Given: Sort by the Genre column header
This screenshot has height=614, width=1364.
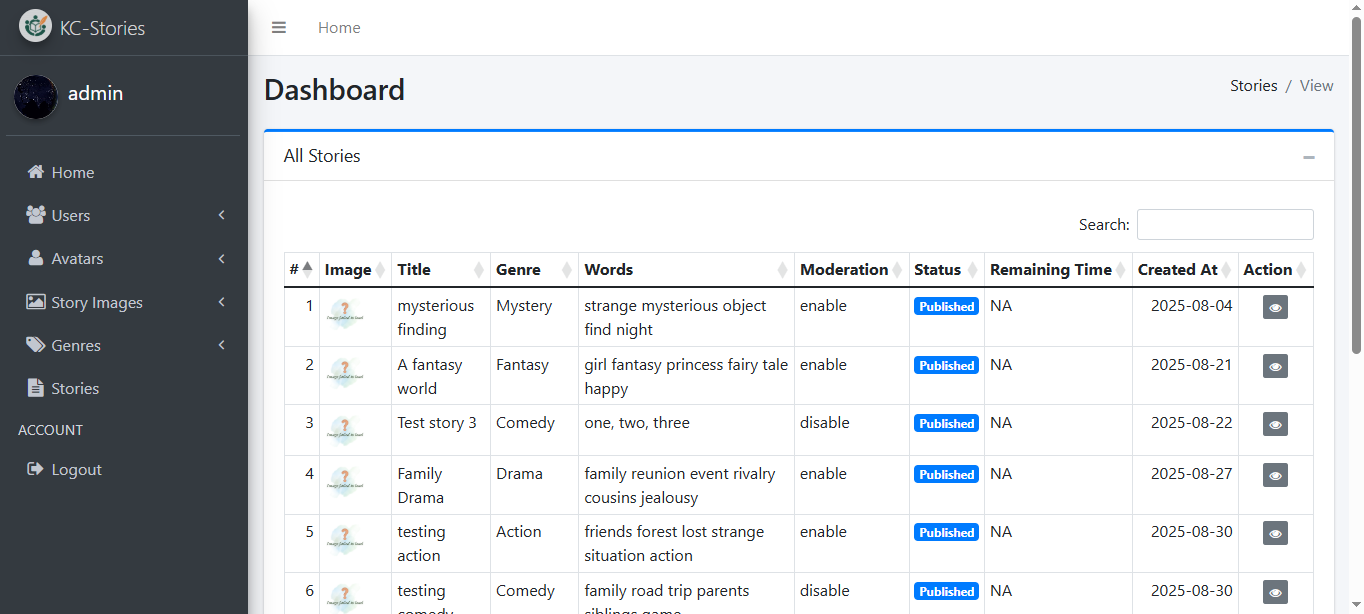Looking at the screenshot, I should 534,269.
